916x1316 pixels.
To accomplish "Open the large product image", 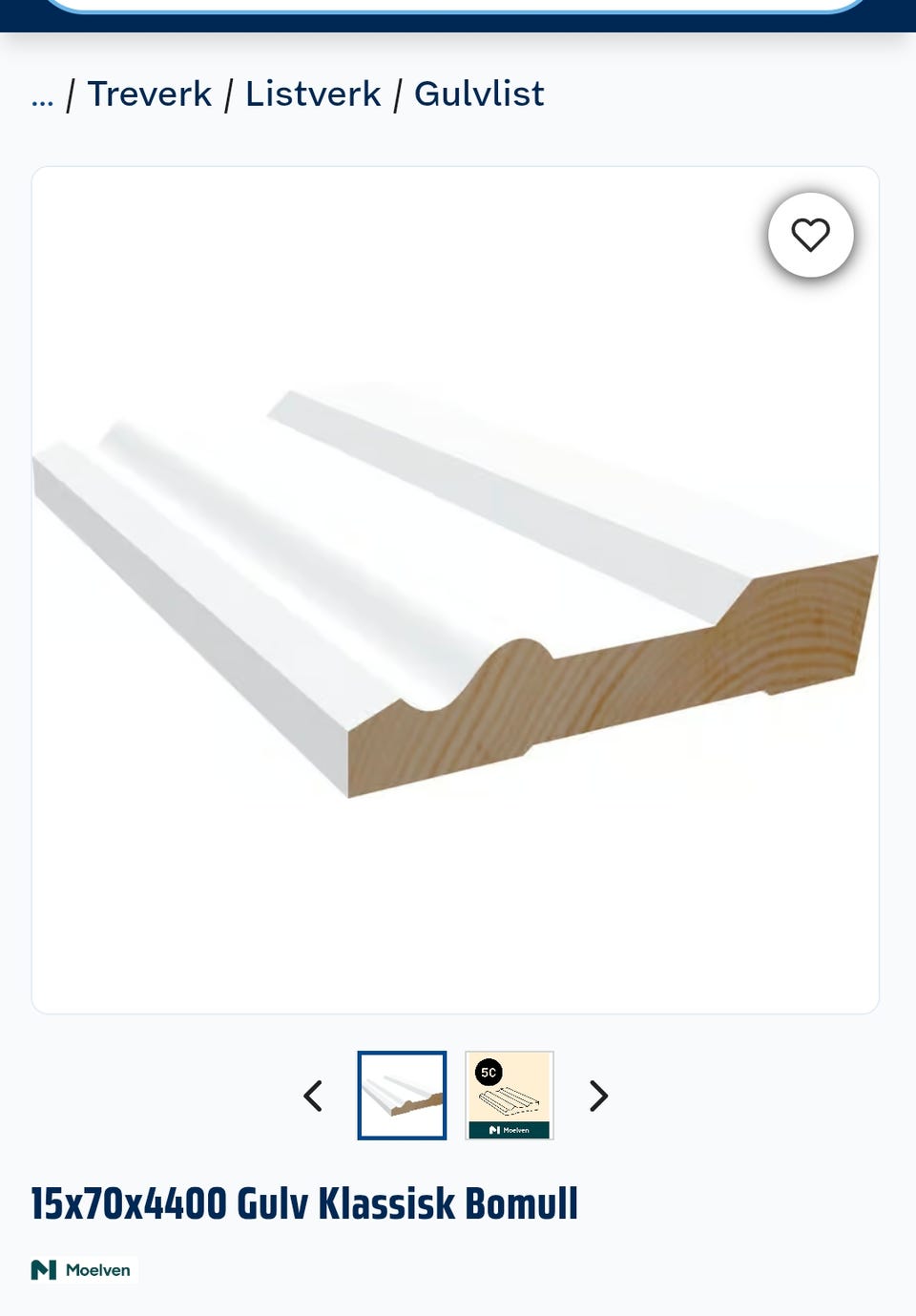I will coord(455,590).
